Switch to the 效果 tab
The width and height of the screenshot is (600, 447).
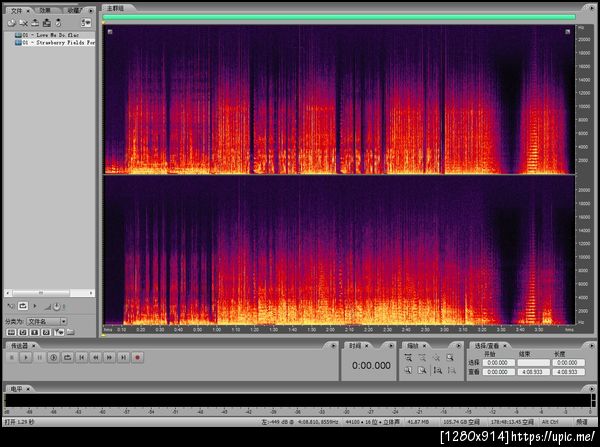(45, 10)
